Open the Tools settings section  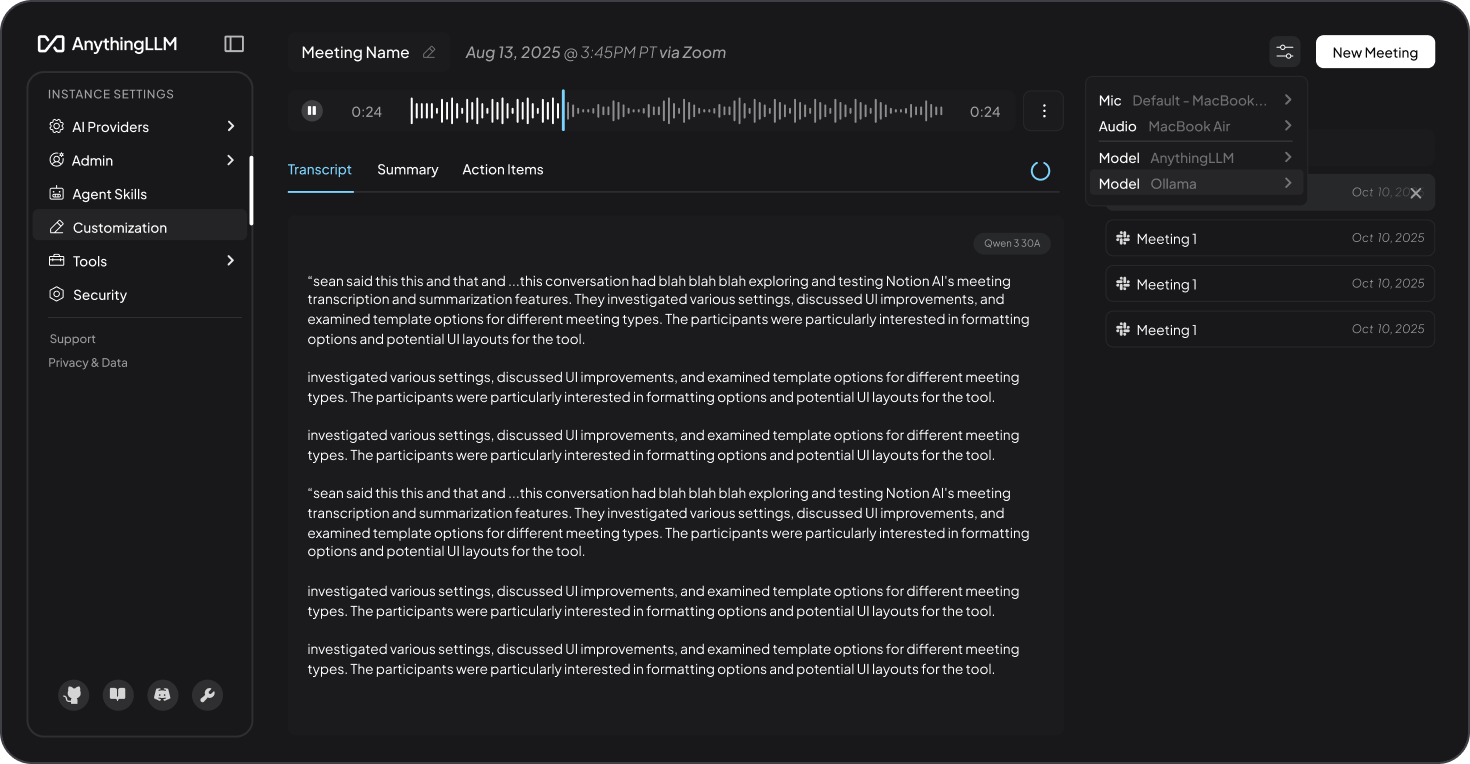click(140, 261)
